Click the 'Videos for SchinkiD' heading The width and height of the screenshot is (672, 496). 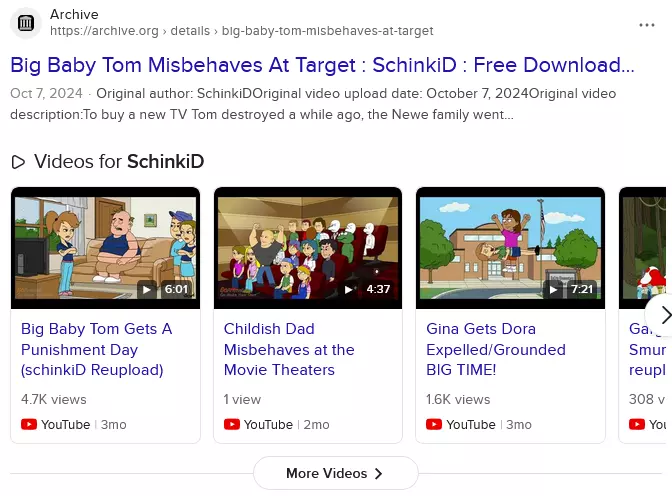click(x=119, y=162)
